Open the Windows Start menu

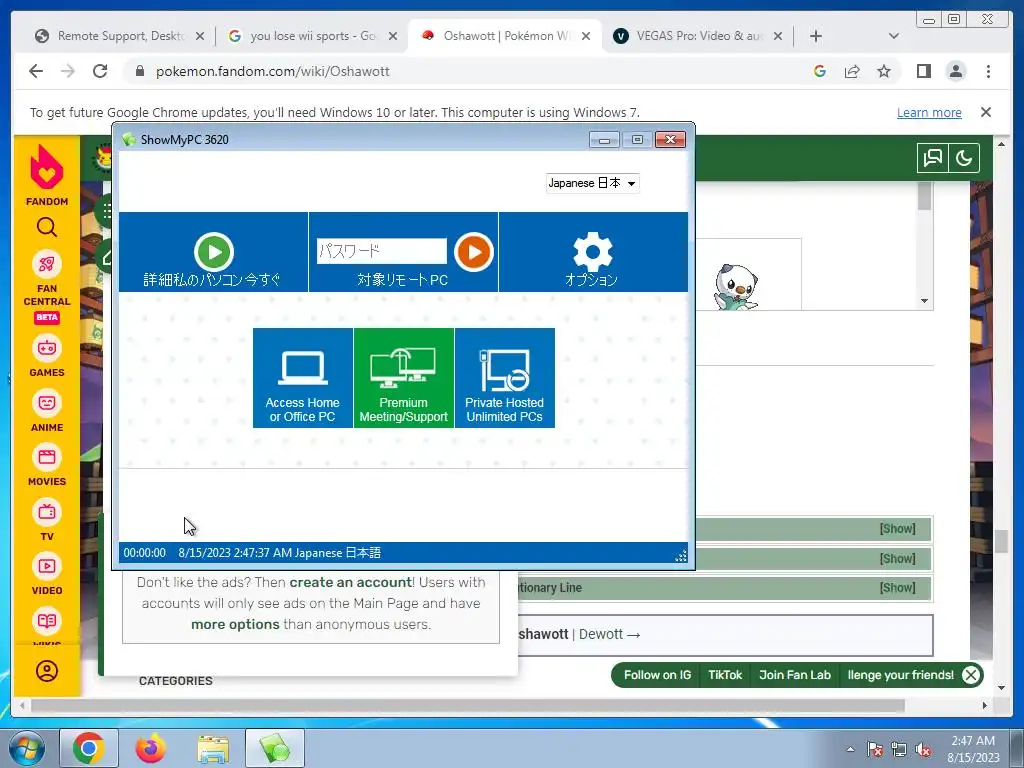pyautogui.click(x=27, y=749)
